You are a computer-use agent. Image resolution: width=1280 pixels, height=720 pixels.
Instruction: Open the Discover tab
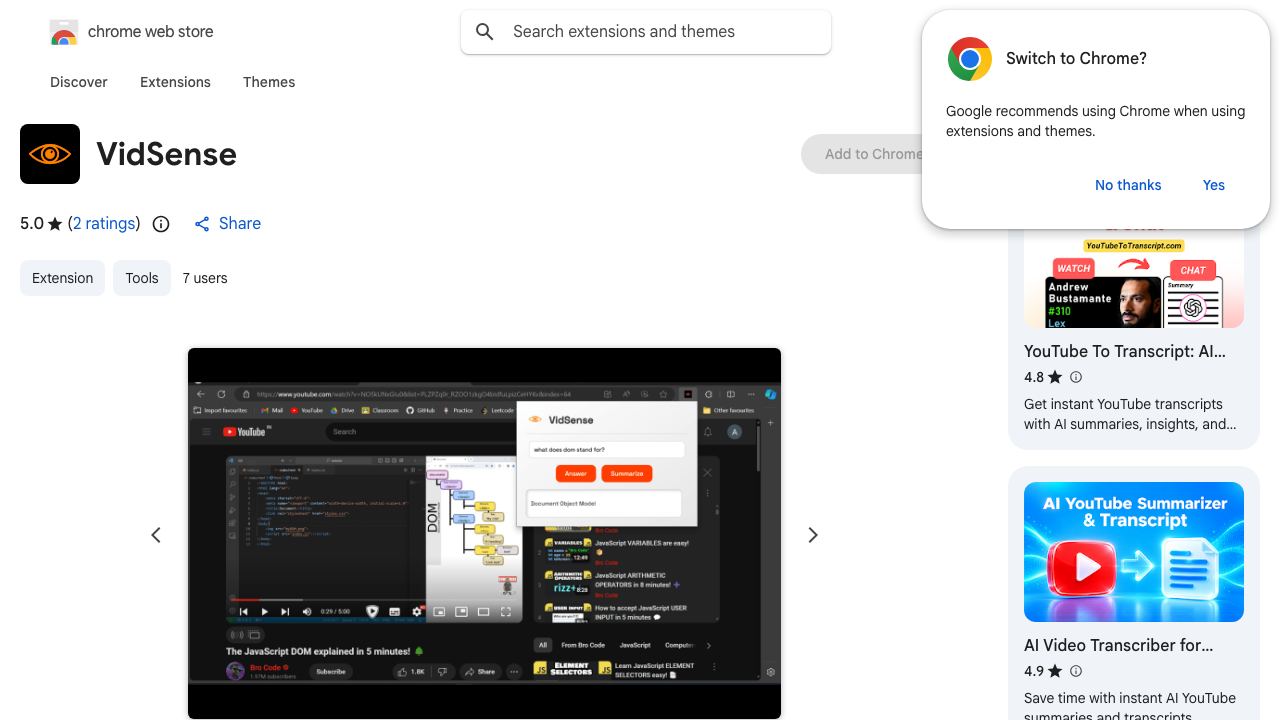tap(79, 82)
